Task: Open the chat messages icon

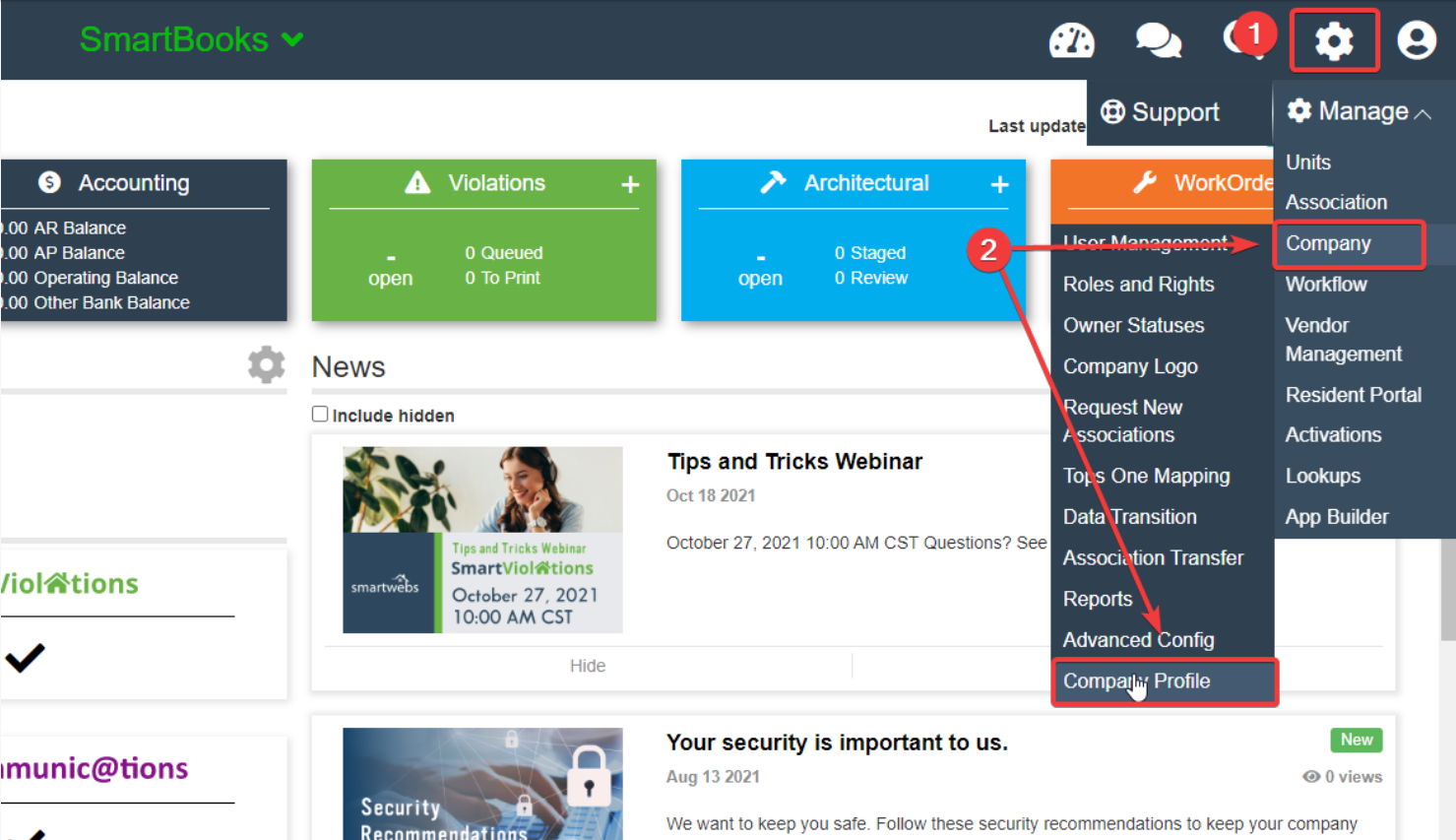Action: pyautogui.click(x=1158, y=40)
